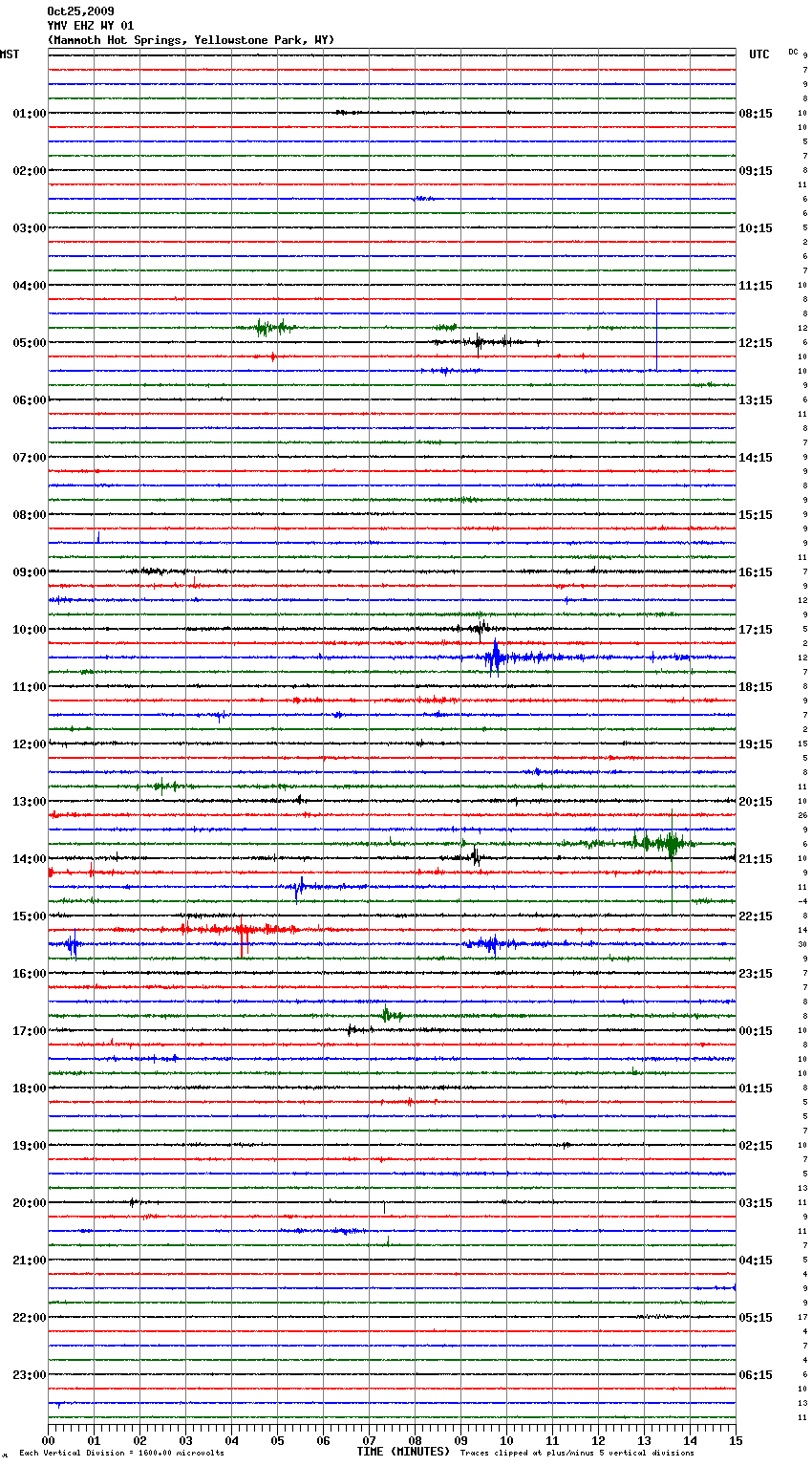This screenshot has width=812, height=1466.
Task: Click the 15:15 UTC time label
Action: tap(756, 515)
